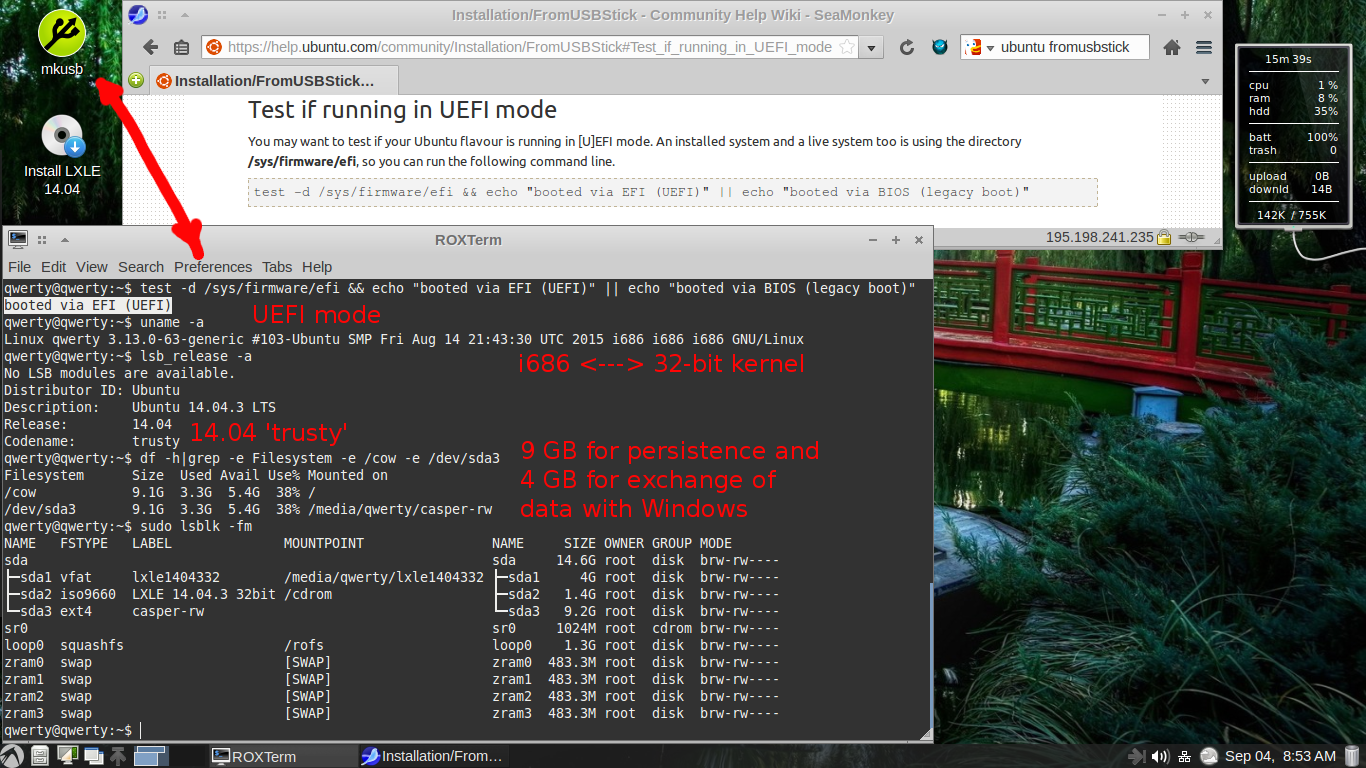Open the mkusb desktop icon
1366x768 pixels.
[x=62, y=43]
